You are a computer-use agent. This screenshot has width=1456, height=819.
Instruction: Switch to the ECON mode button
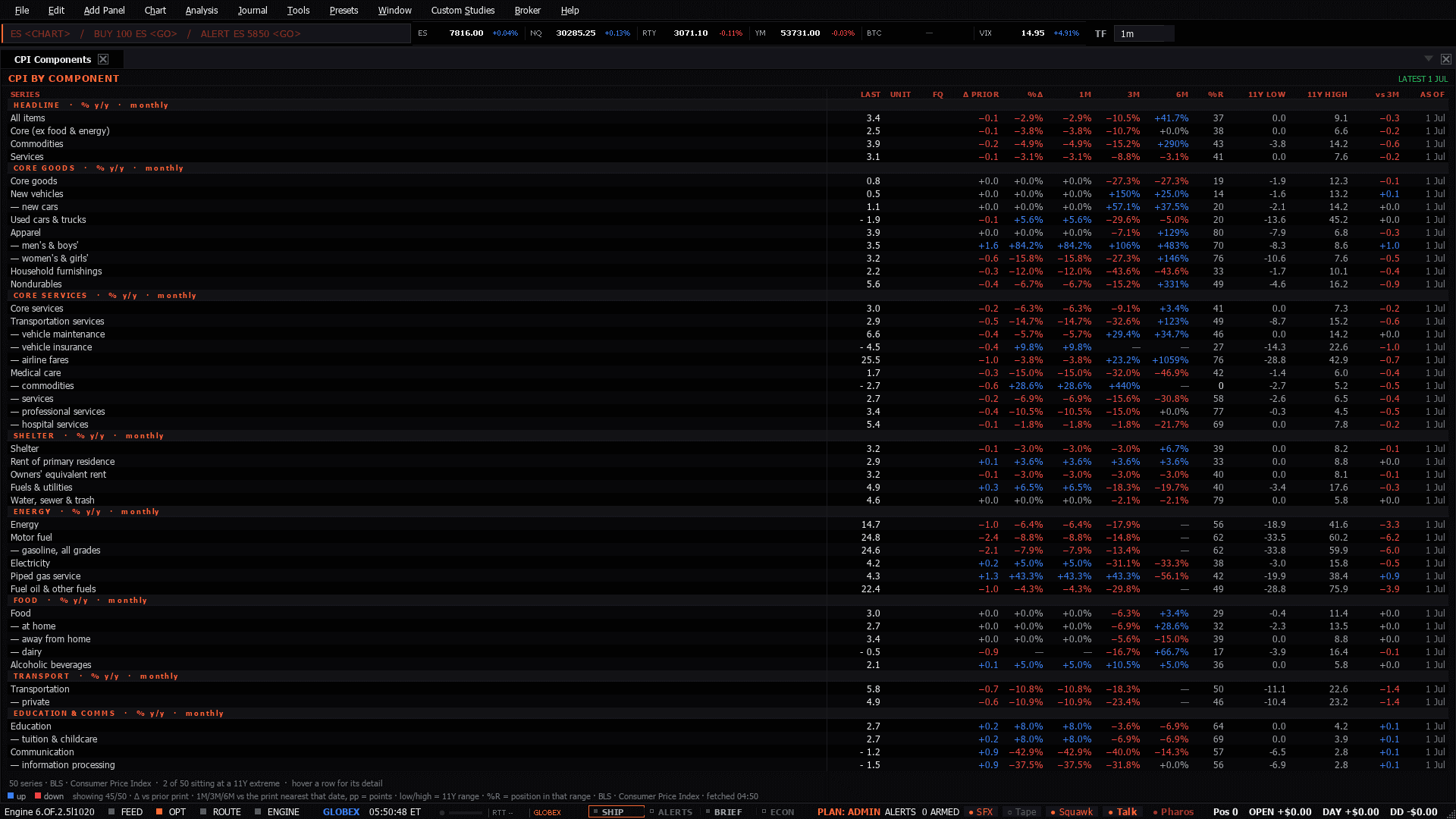click(x=778, y=811)
